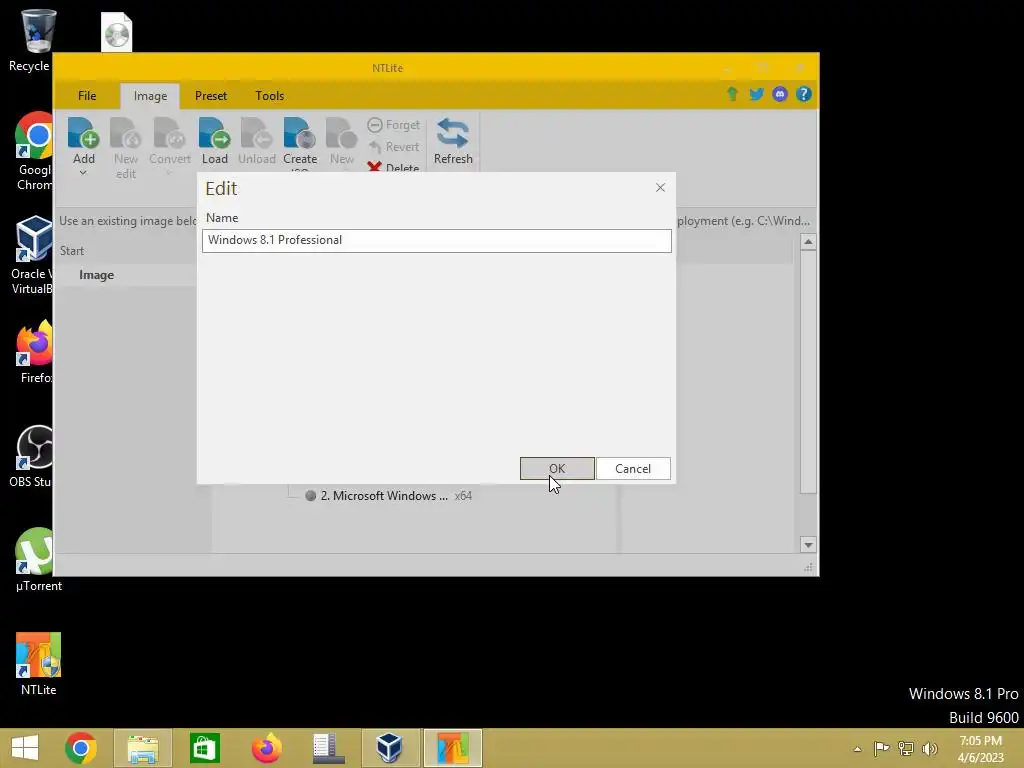1024x768 pixels.
Task: Open the network tray icon
Action: pos(906,748)
